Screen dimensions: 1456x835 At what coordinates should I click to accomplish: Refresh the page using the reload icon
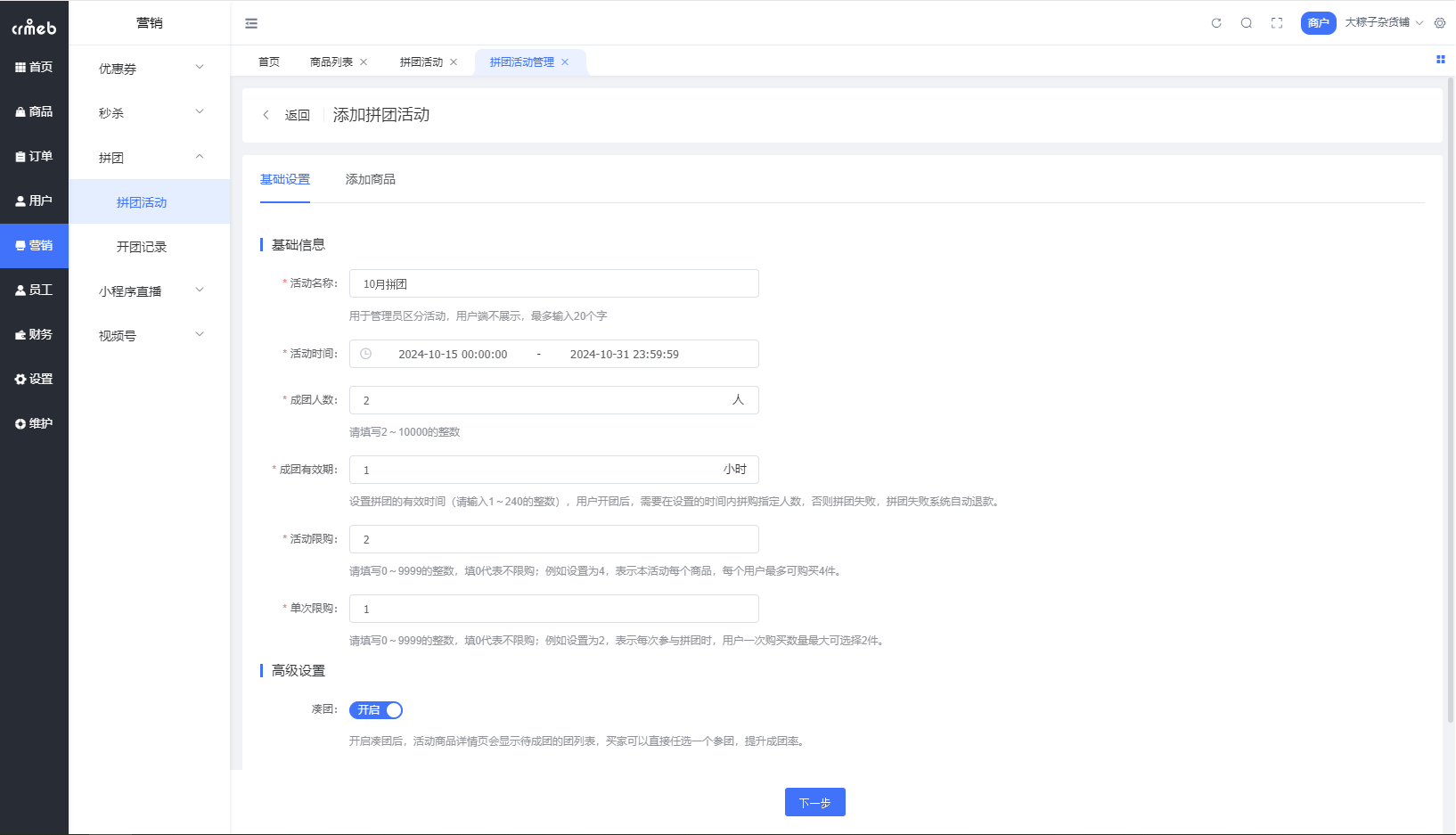click(1215, 22)
